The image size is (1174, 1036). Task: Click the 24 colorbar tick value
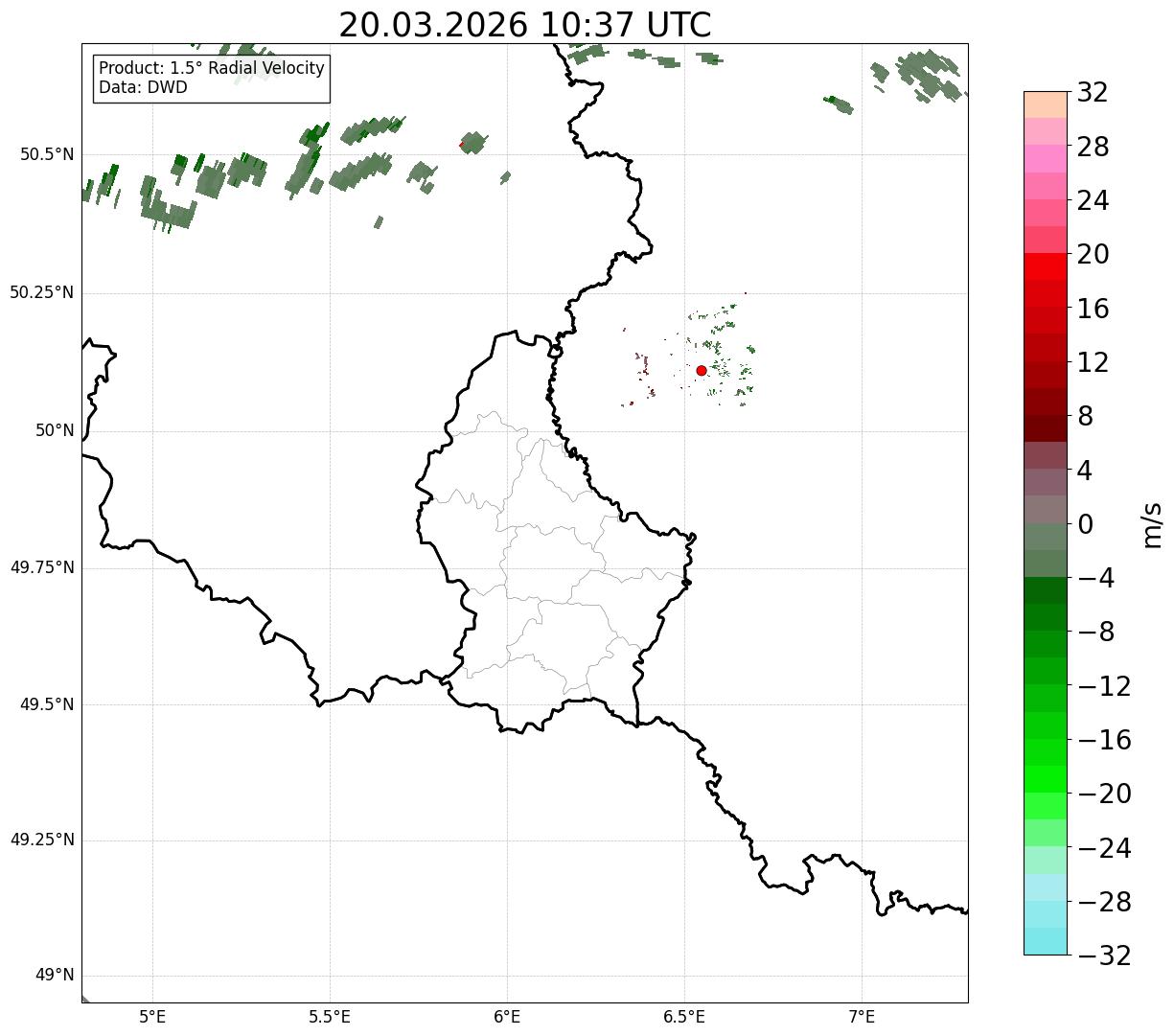point(1093,201)
